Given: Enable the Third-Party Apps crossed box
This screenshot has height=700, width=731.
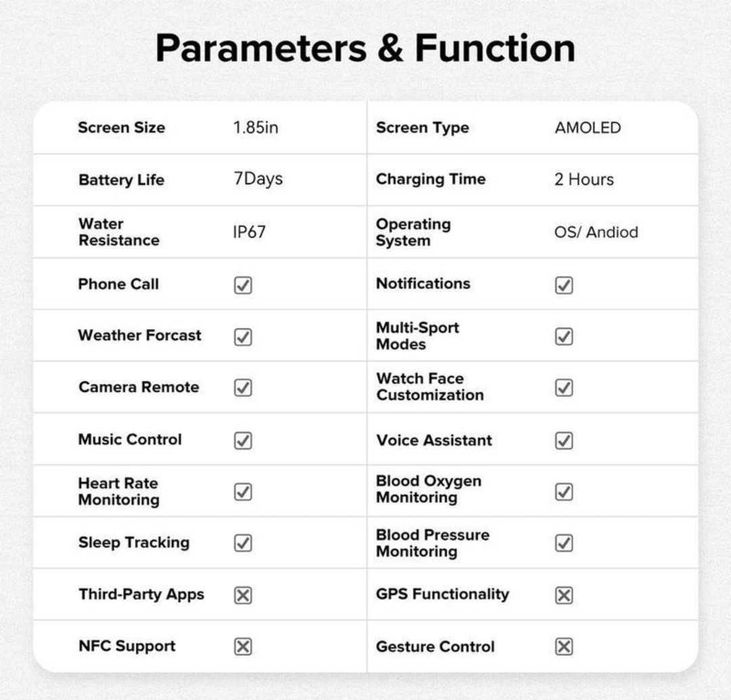Looking at the screenshot, I should [243, 595].
